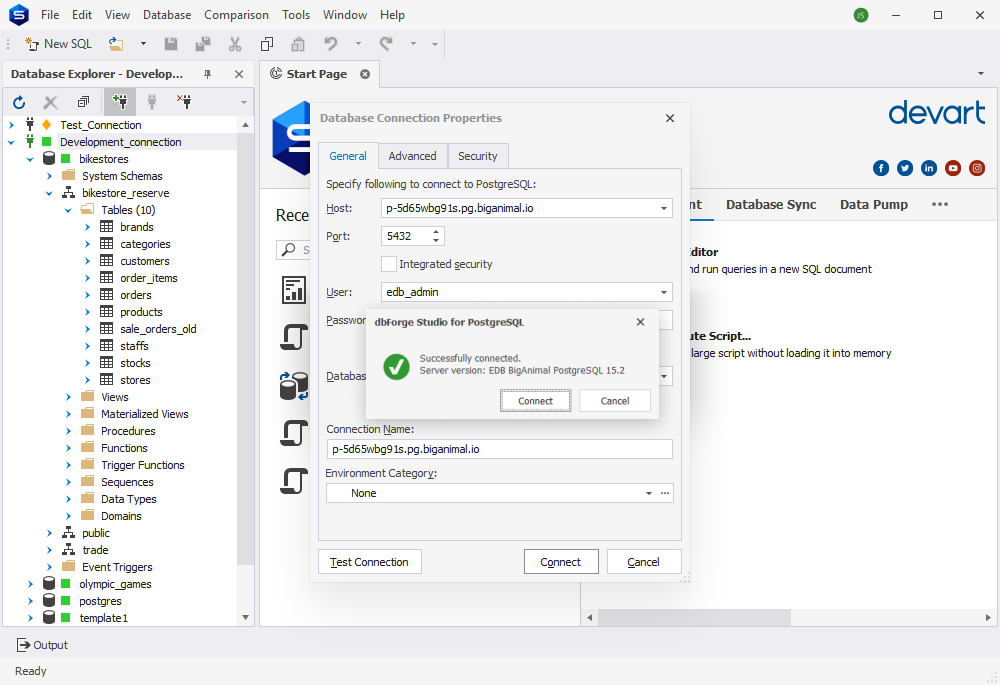Click the Connection Name input field
Screen dimensions: 1000x685
pos(499,449)
